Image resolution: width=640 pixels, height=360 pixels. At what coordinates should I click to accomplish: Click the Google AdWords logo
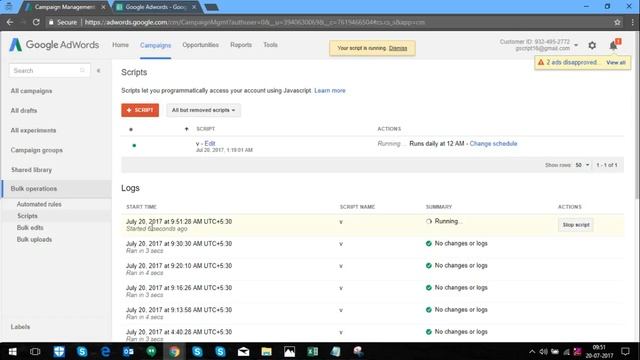coord(54,44)
